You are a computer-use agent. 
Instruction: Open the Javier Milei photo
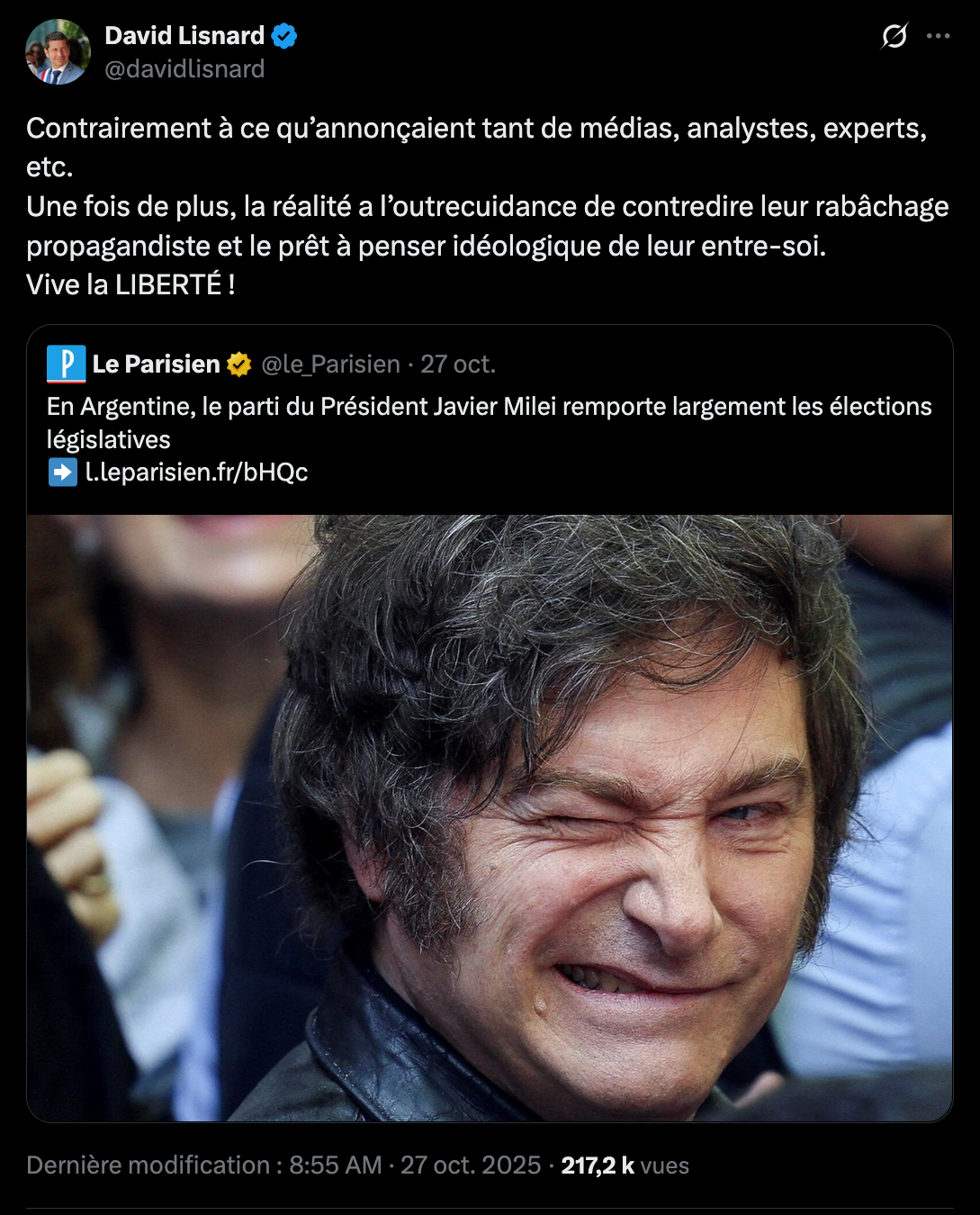point(490,818)
